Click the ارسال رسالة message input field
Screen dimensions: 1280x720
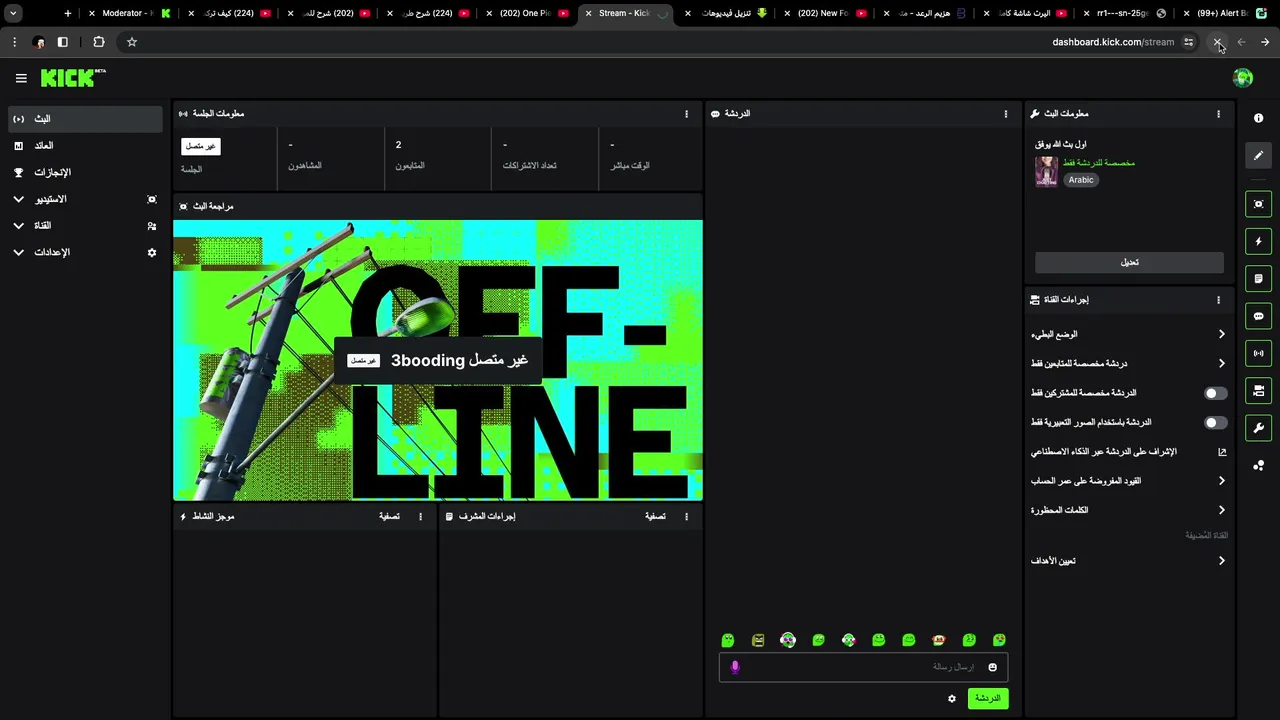coord(863,667)
